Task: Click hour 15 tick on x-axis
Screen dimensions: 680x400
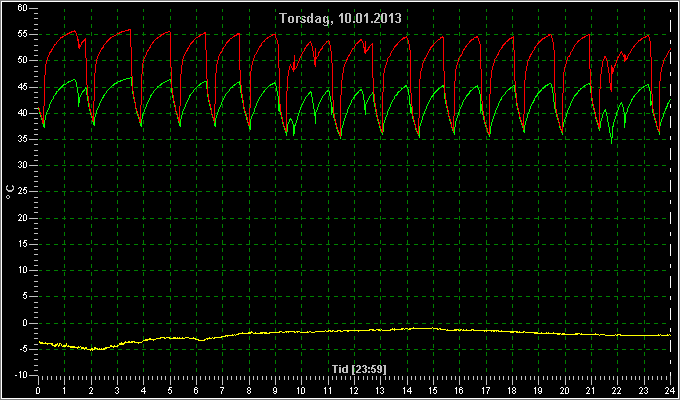Action: pos(433,390)
